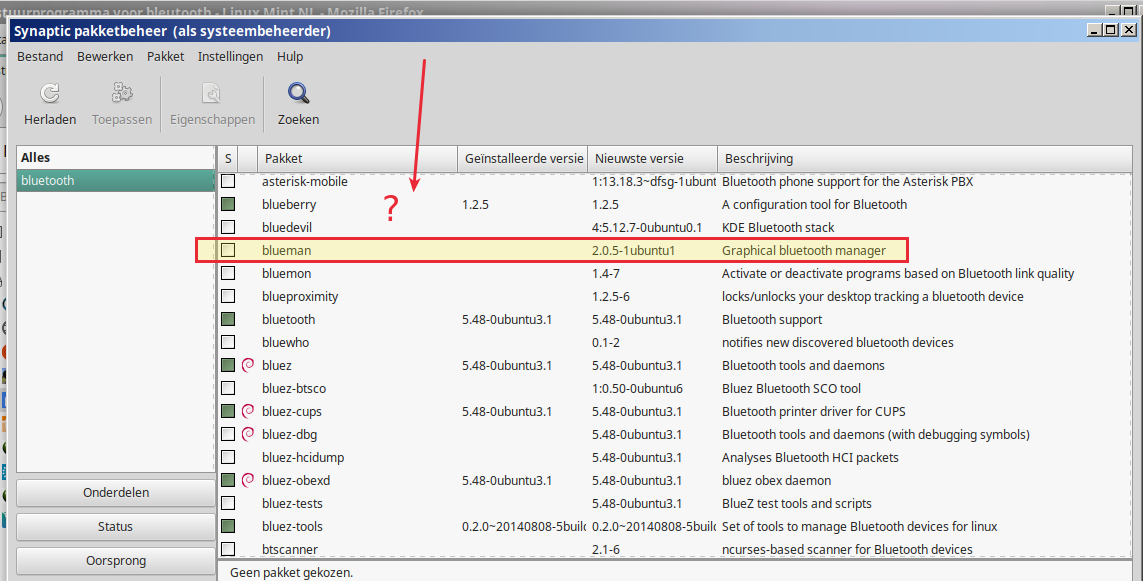
Task: Mark the blueman package checkbox
Action: tap(228, 250)
